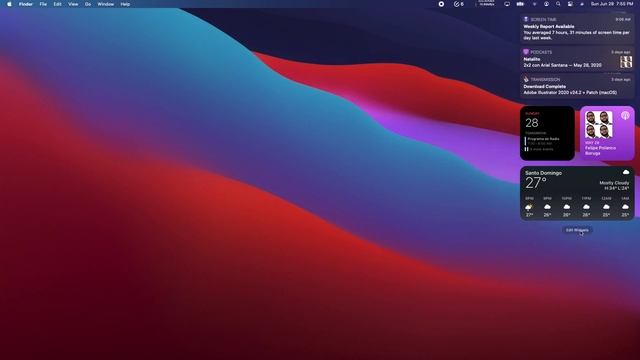Open the View menu
640x360 pixels.
(73, 4)
